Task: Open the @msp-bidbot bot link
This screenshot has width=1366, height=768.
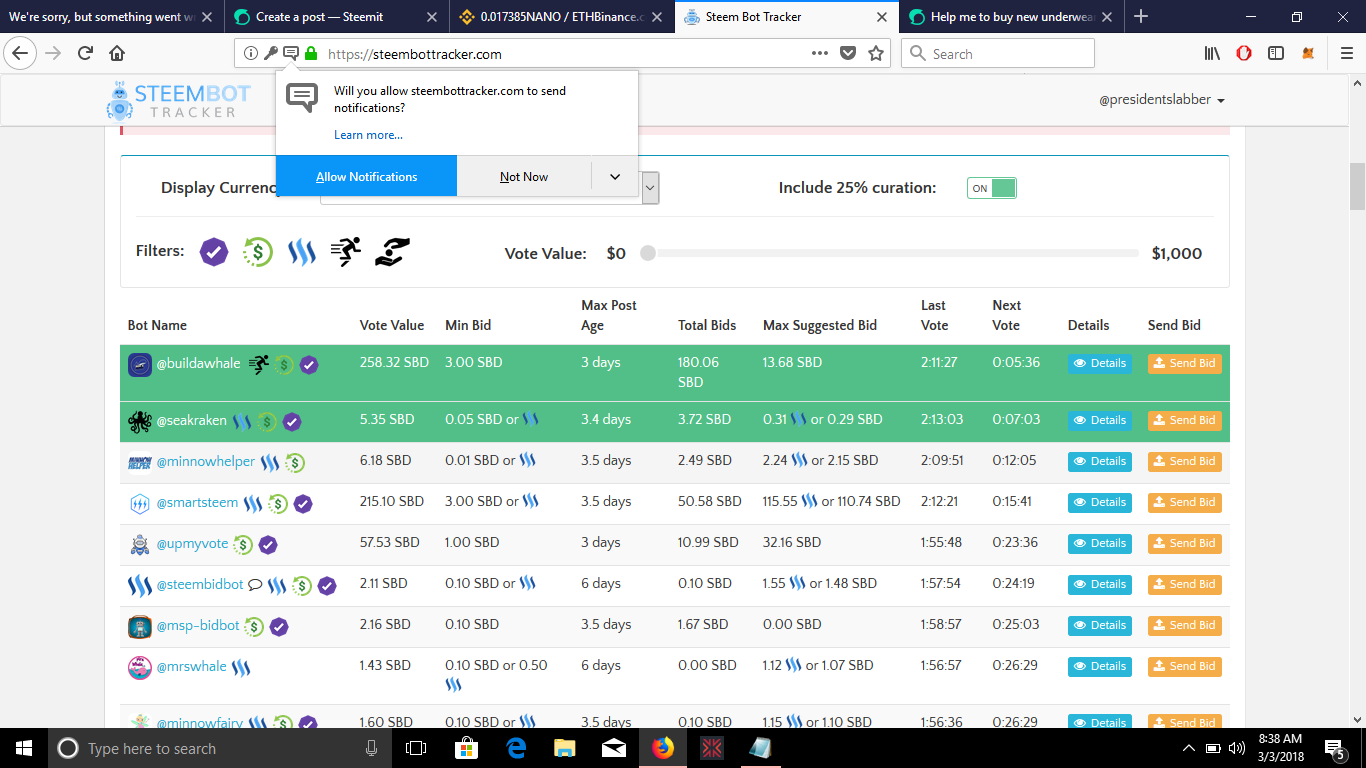Action: (x=198, y=625)
